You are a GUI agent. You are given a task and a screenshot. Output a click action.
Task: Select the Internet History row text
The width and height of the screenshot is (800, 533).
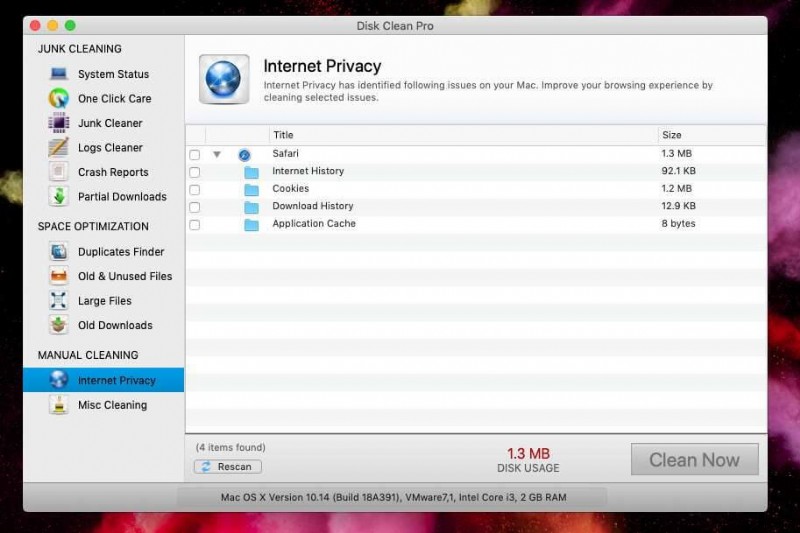coord(308,171)
